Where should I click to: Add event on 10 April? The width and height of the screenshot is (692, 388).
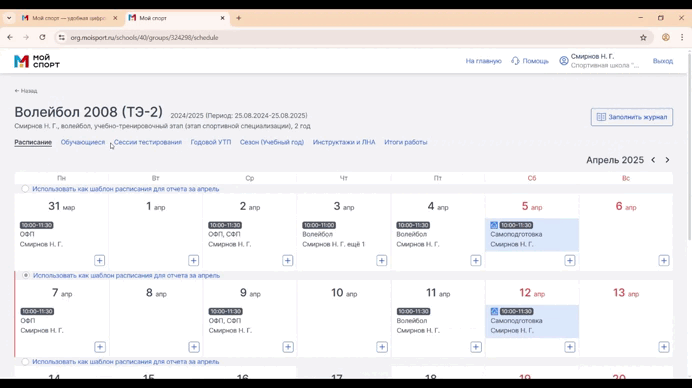382,347
